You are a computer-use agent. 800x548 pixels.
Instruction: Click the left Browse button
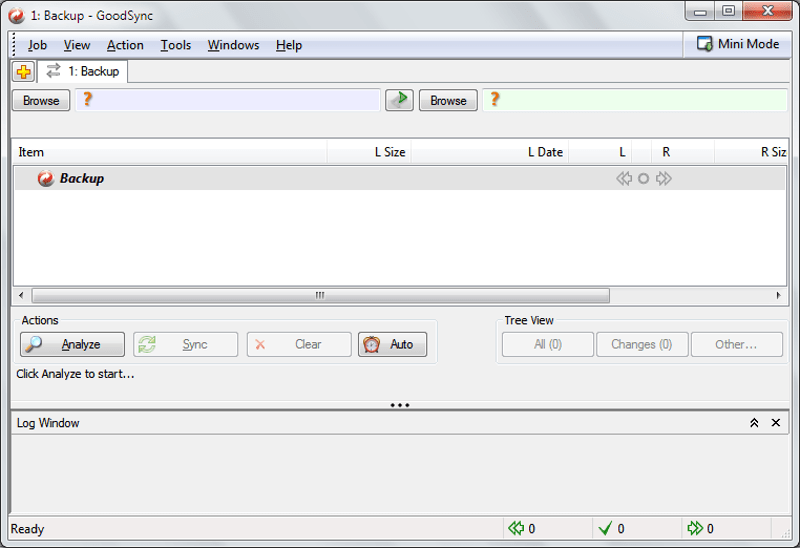[41, 100]
